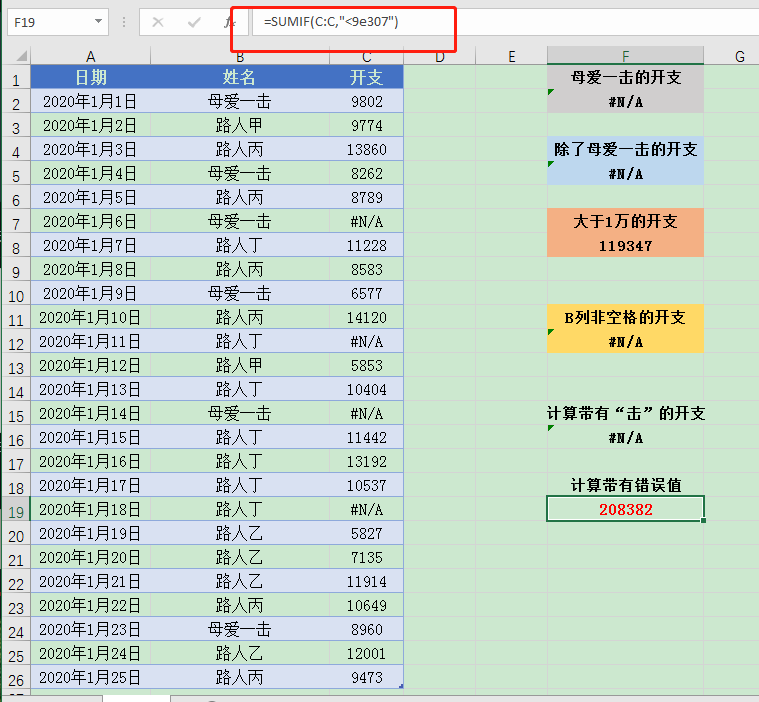Click name cell 路人乙 in row 20
Screen dimensions: 759x702
[x=240, y=533]
